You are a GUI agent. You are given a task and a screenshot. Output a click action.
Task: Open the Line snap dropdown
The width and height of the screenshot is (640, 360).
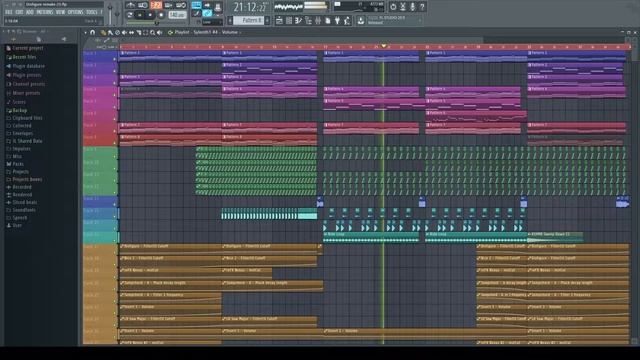coord(212,22)
